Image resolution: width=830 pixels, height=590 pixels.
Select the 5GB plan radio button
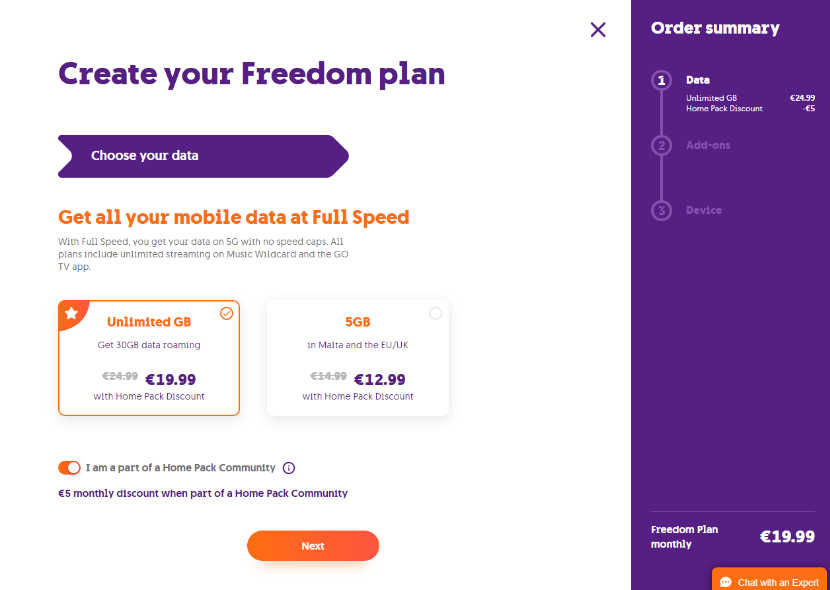(x=435, y=314)
